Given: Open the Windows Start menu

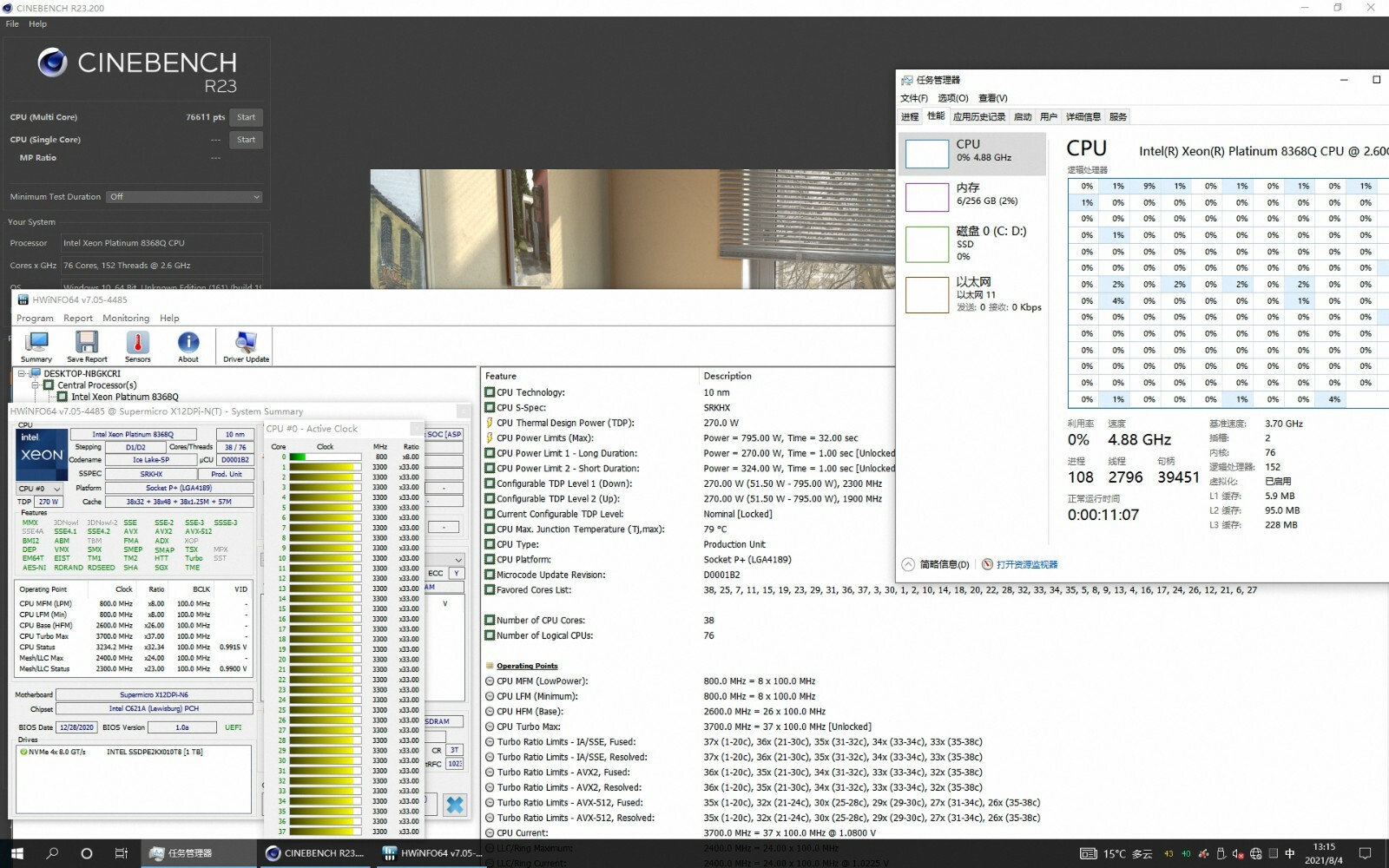Looking at the screenshot, I should click(x=16, y=853).
